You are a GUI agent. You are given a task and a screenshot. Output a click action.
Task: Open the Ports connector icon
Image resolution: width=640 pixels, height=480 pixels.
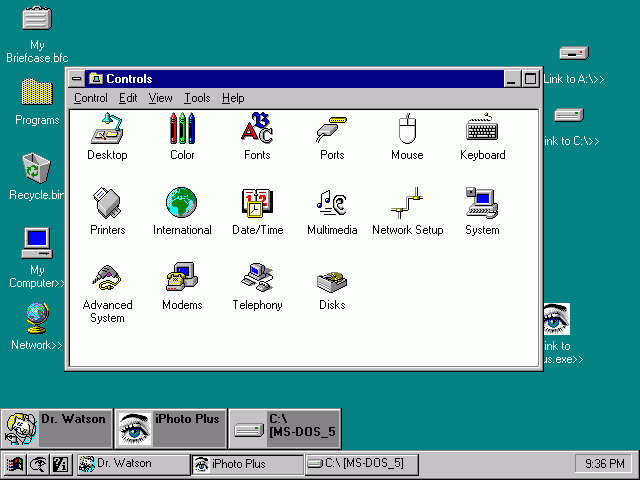coord(332,129)
